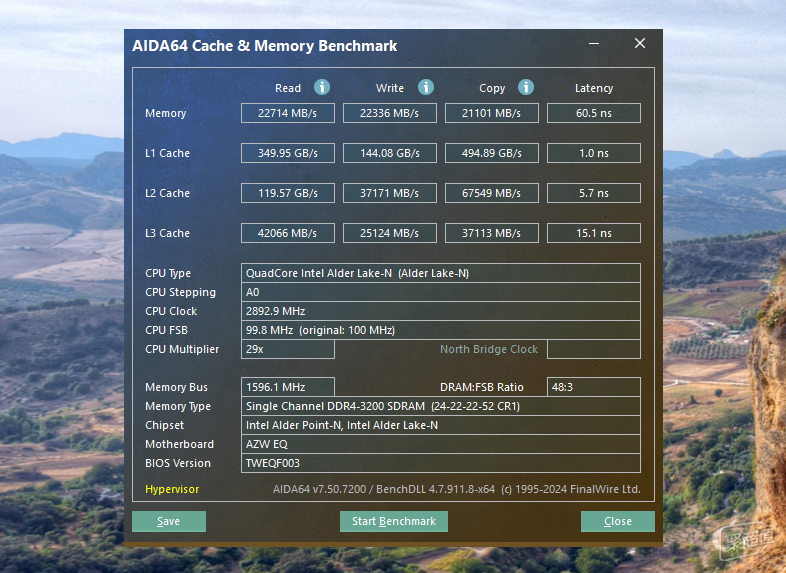Click the Read column header

pos(288,88)
